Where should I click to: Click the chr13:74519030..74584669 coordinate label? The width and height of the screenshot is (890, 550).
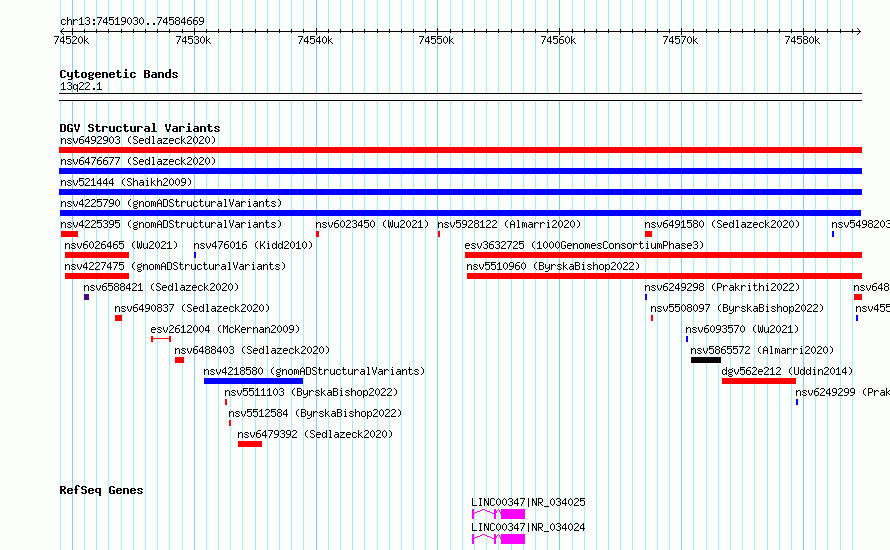click(132, 22)
